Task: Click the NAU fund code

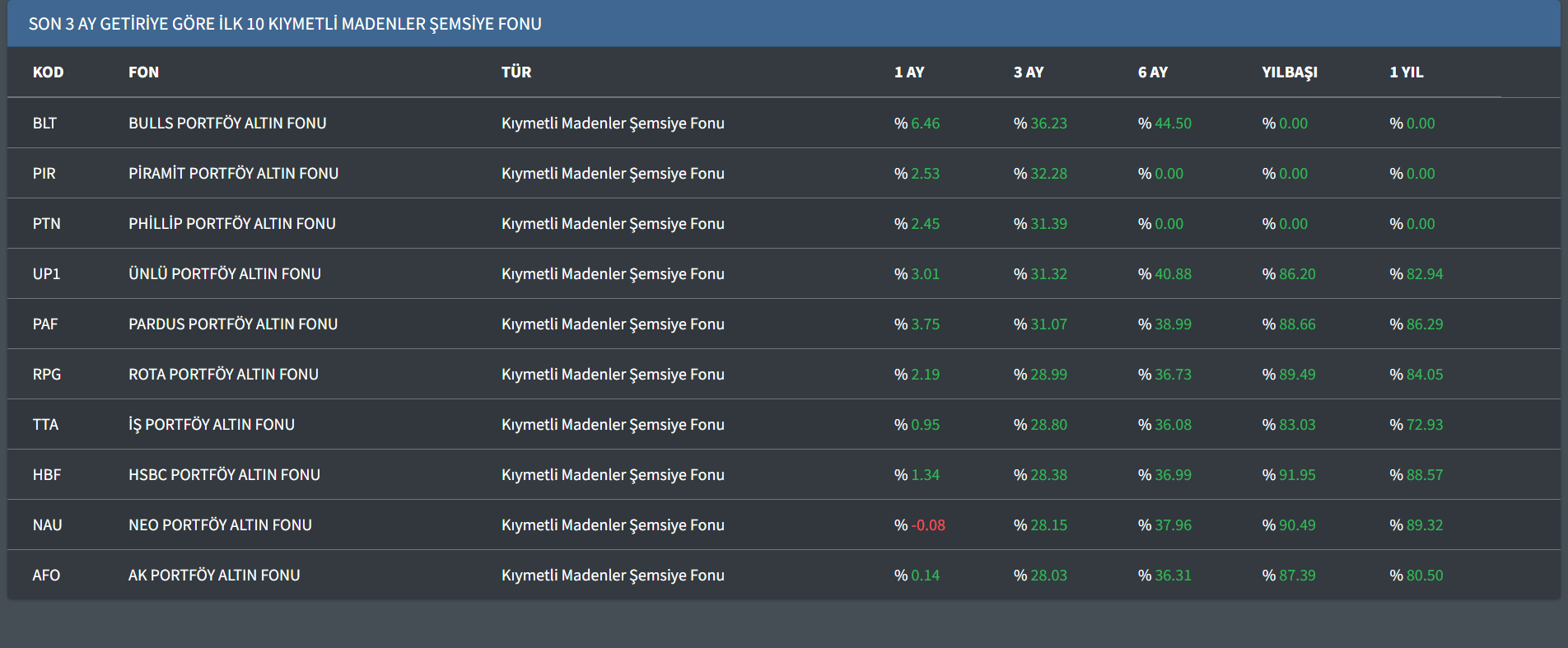Action: [x=47, y=525]
